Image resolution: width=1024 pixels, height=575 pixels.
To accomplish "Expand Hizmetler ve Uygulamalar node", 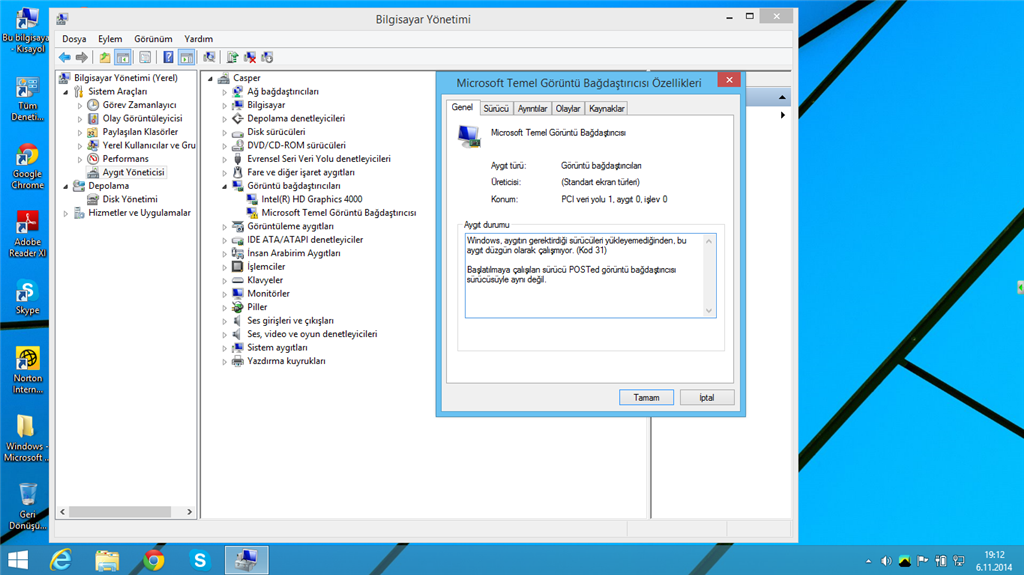I will click(x=66, y=213).
